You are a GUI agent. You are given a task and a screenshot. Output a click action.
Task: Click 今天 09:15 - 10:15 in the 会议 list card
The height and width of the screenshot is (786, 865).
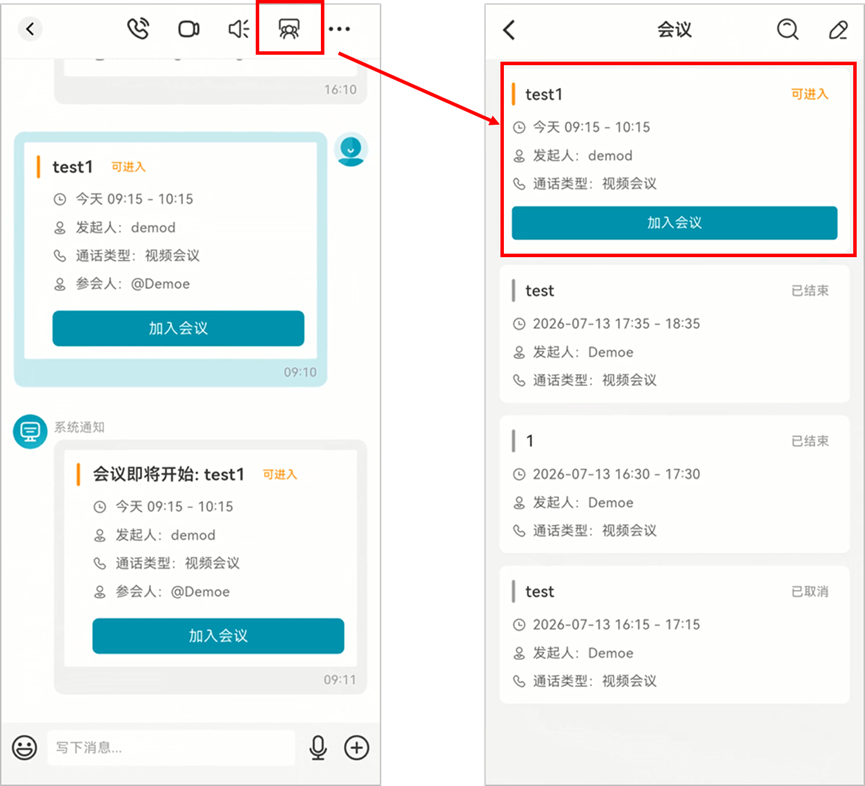(x=591, y=127)
